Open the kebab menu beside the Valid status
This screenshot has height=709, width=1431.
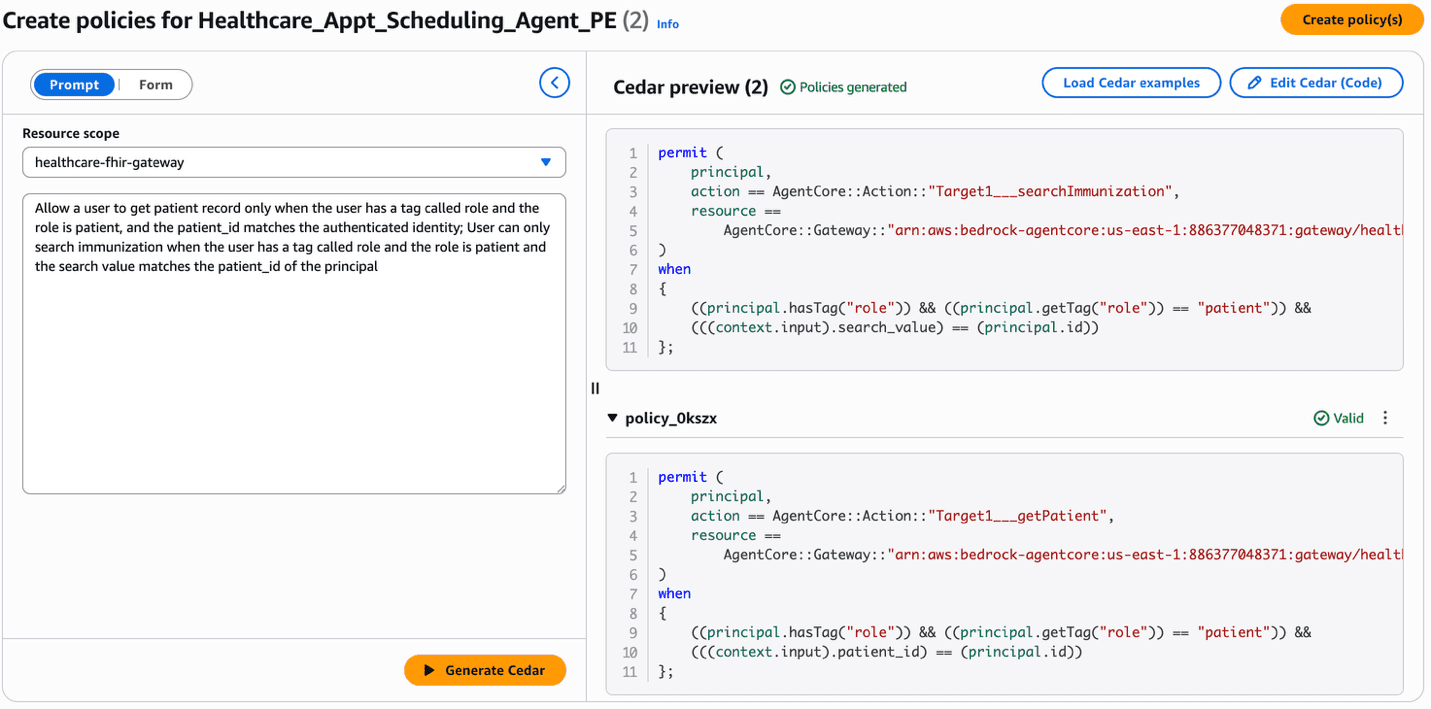click(1385, 417)
